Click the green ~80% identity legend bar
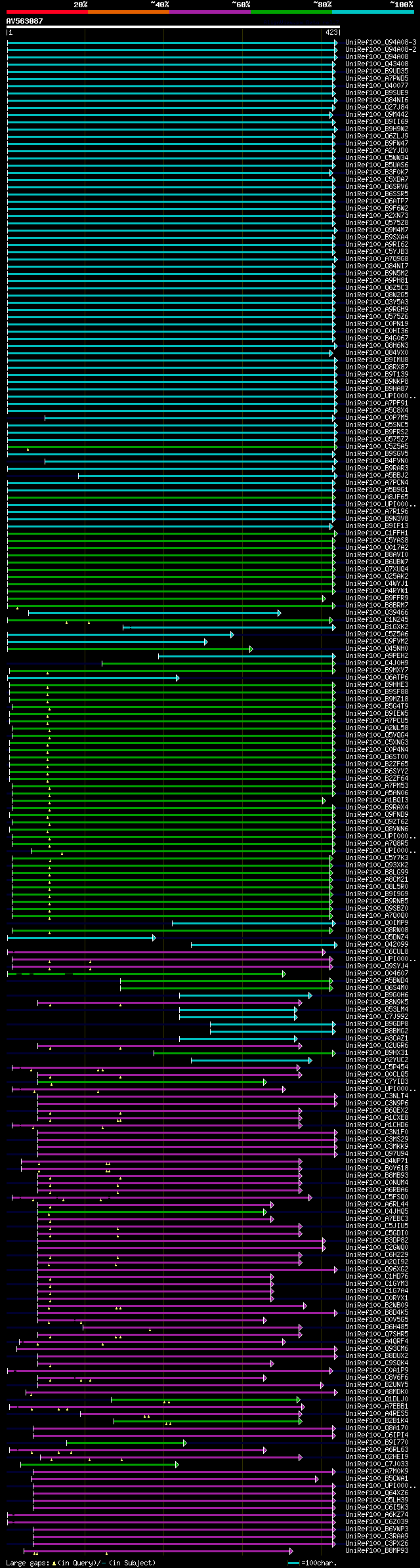 coord(291,12)
